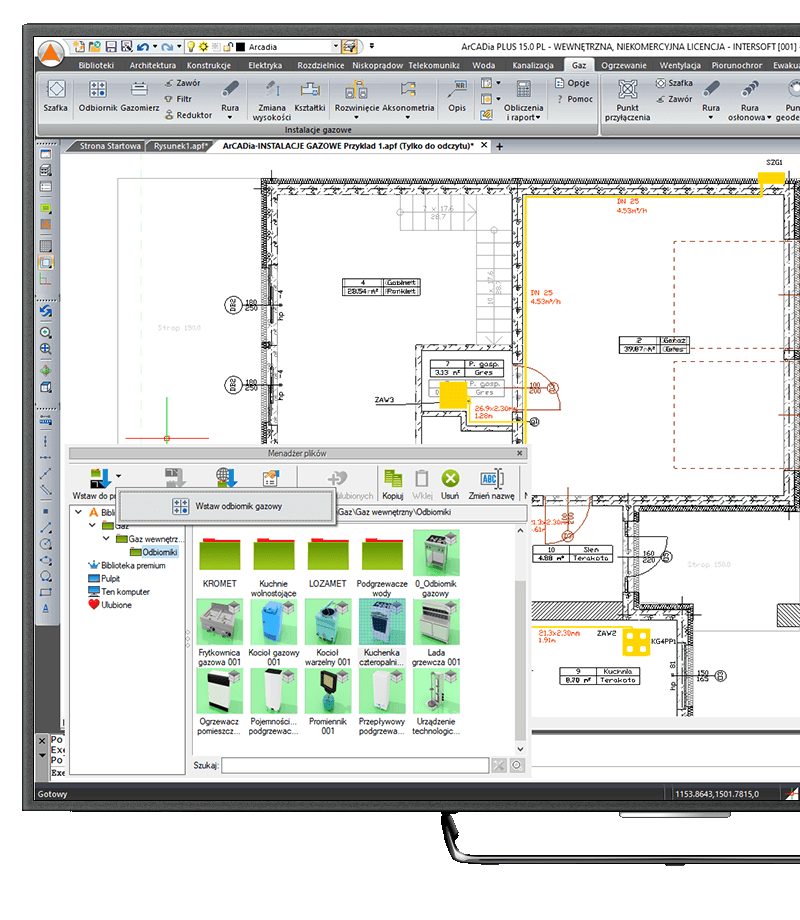Click Zmień nazwę rename icon
This screenshot has height=920, width=800.
[491, 484]
